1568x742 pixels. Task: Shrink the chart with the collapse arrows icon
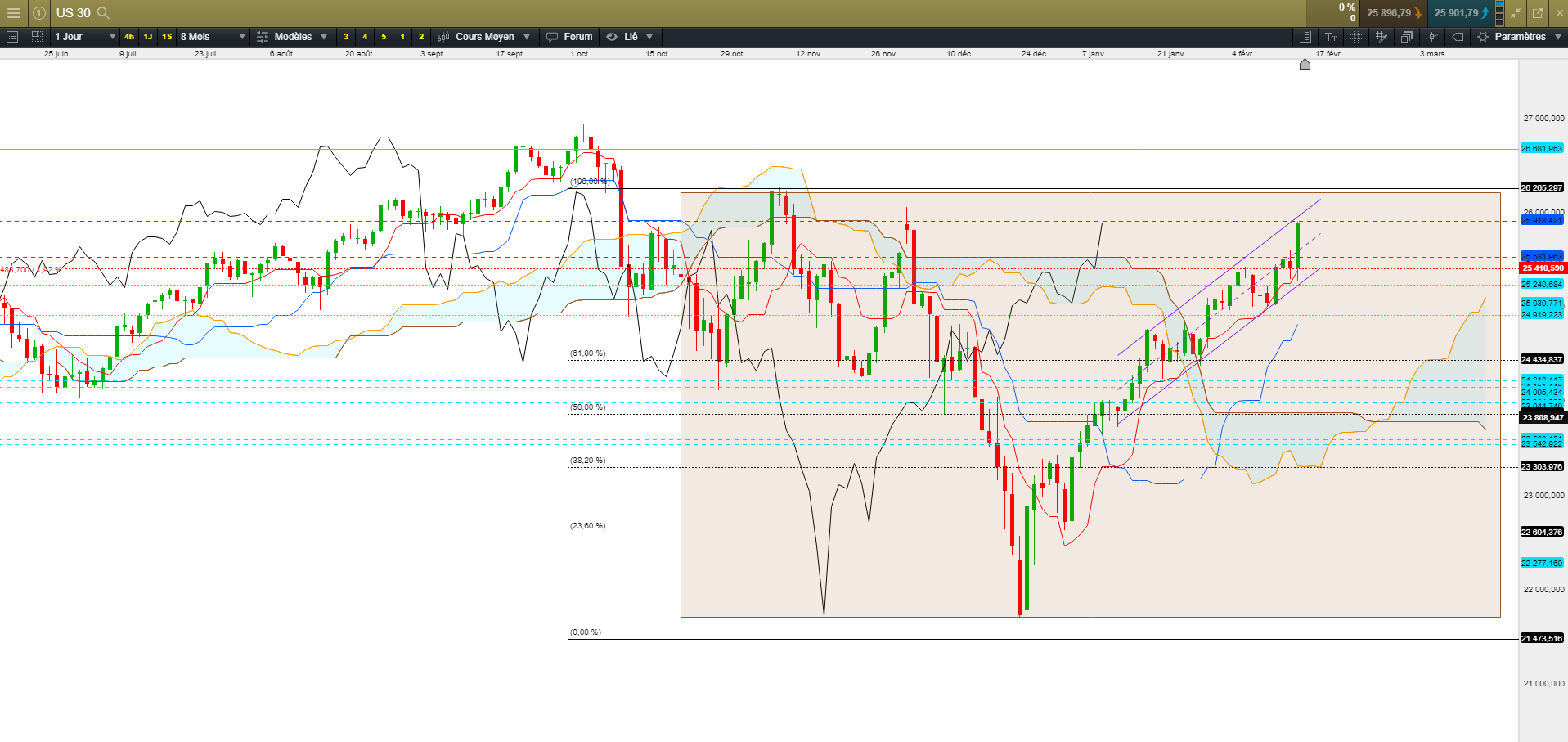(1516, 13)
